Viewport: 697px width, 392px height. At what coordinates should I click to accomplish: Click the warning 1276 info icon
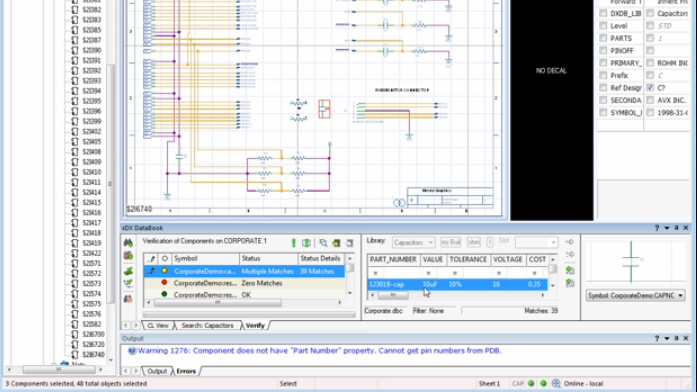[x=132, y=351]
